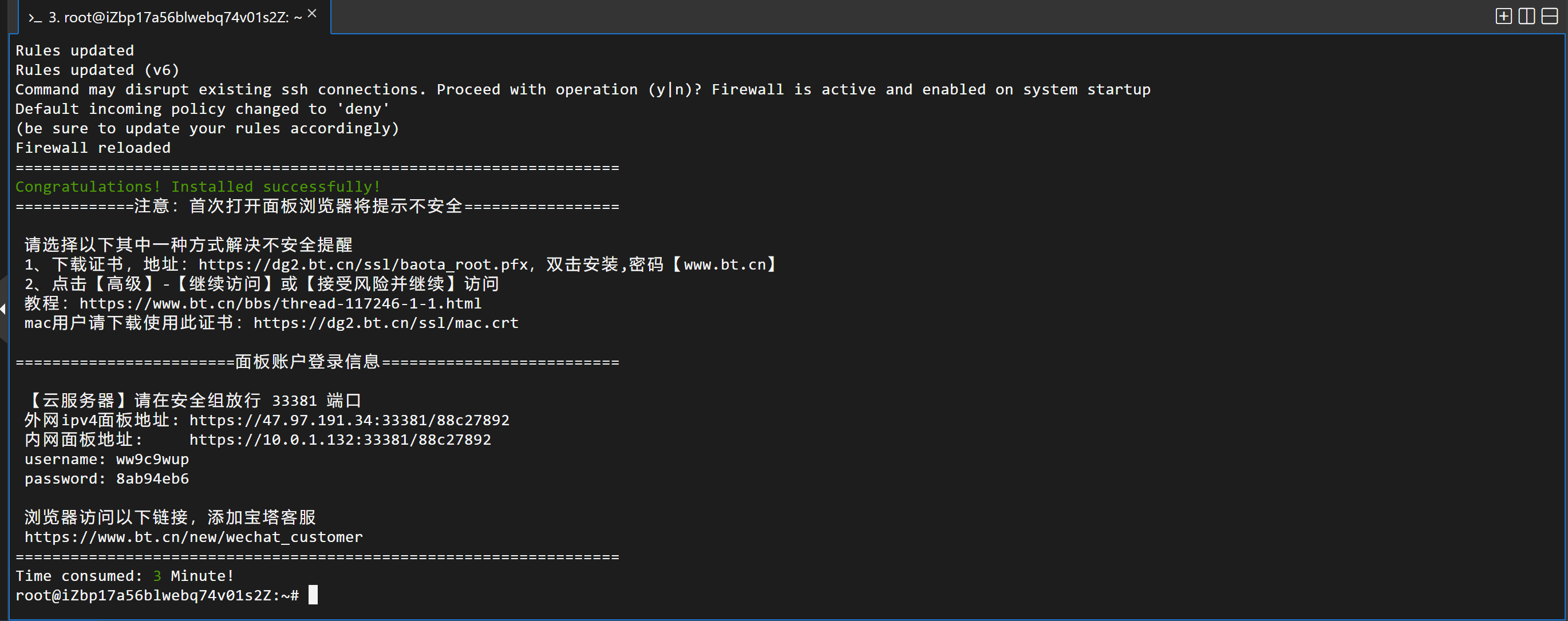
Task: Open a new terminal tab with plus icon
Action: point(1503,17)
